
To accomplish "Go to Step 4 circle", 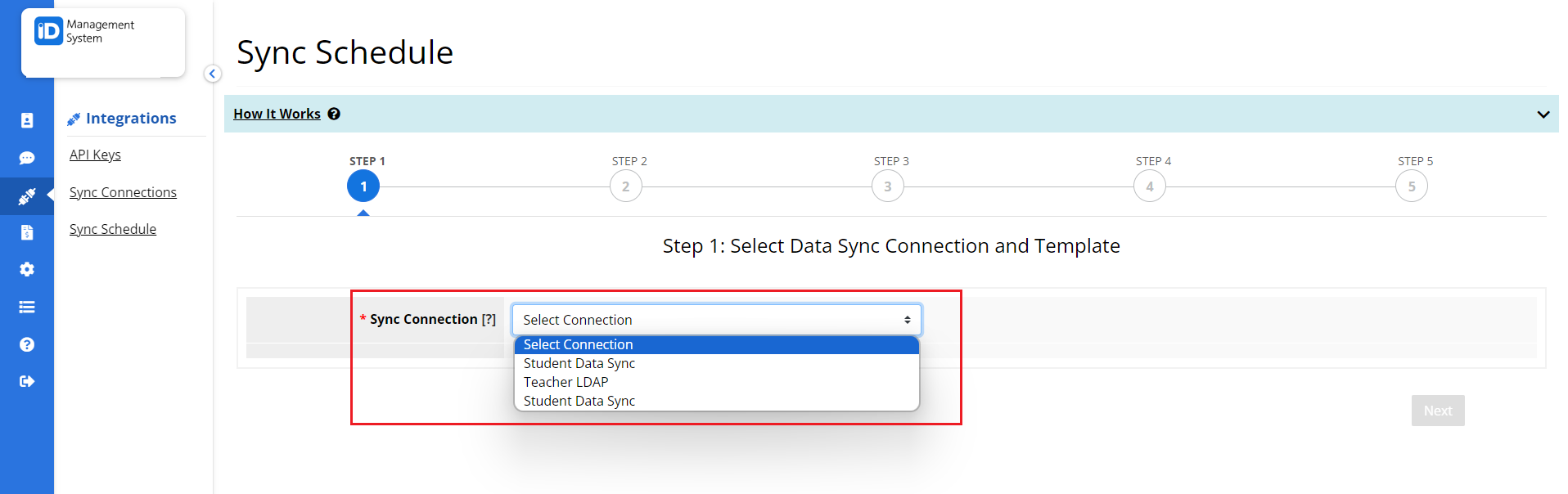I will [1150, 186].
